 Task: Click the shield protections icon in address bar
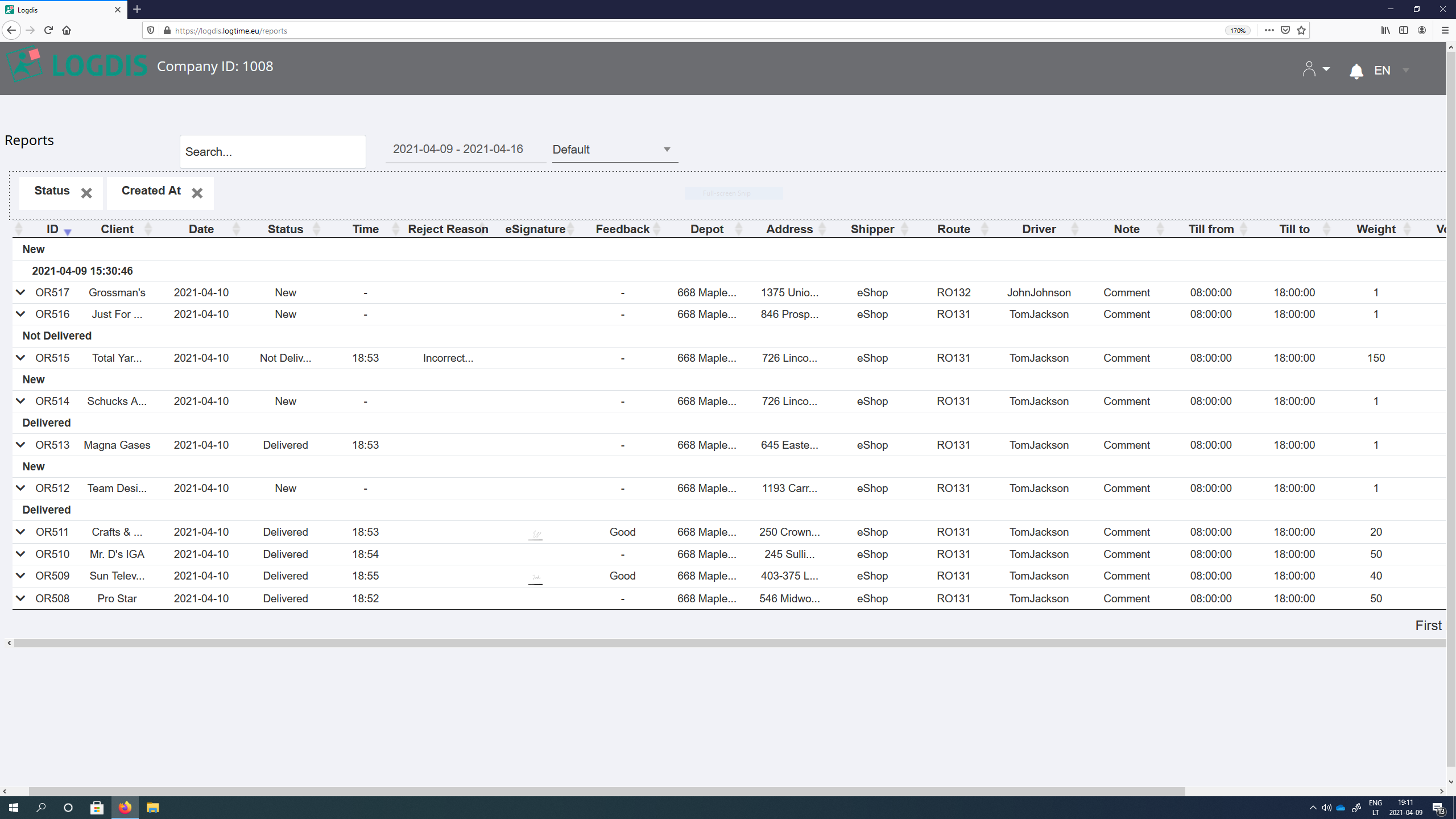point(150,30)
